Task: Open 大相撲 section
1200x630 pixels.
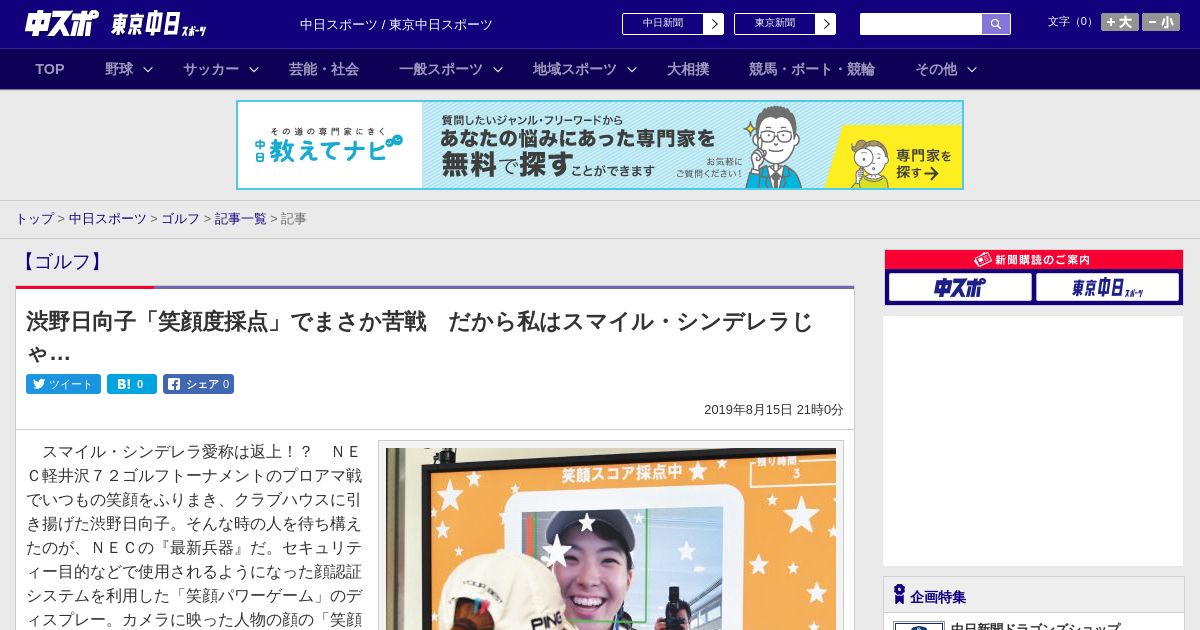Action: click(688, 69)
